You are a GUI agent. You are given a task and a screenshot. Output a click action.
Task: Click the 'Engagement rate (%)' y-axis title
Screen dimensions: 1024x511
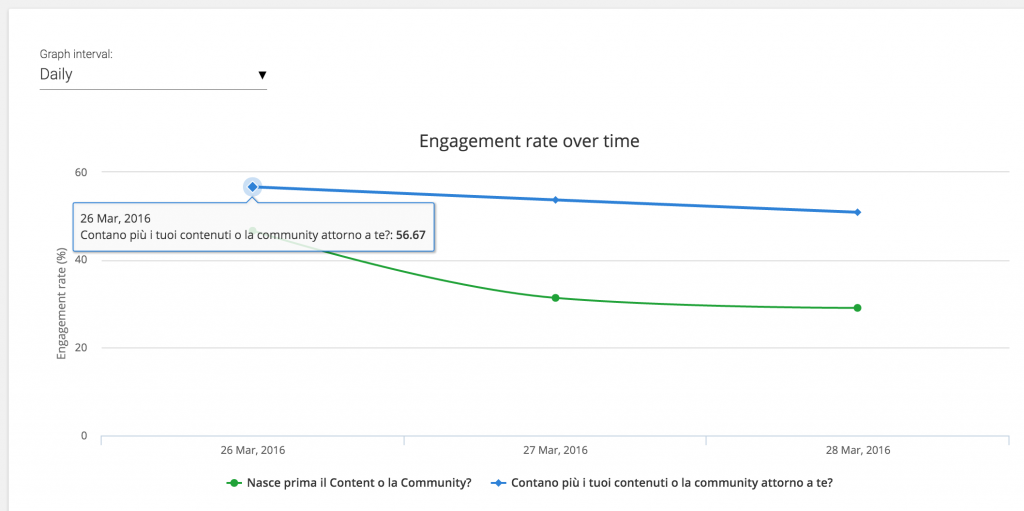point(62,303)
